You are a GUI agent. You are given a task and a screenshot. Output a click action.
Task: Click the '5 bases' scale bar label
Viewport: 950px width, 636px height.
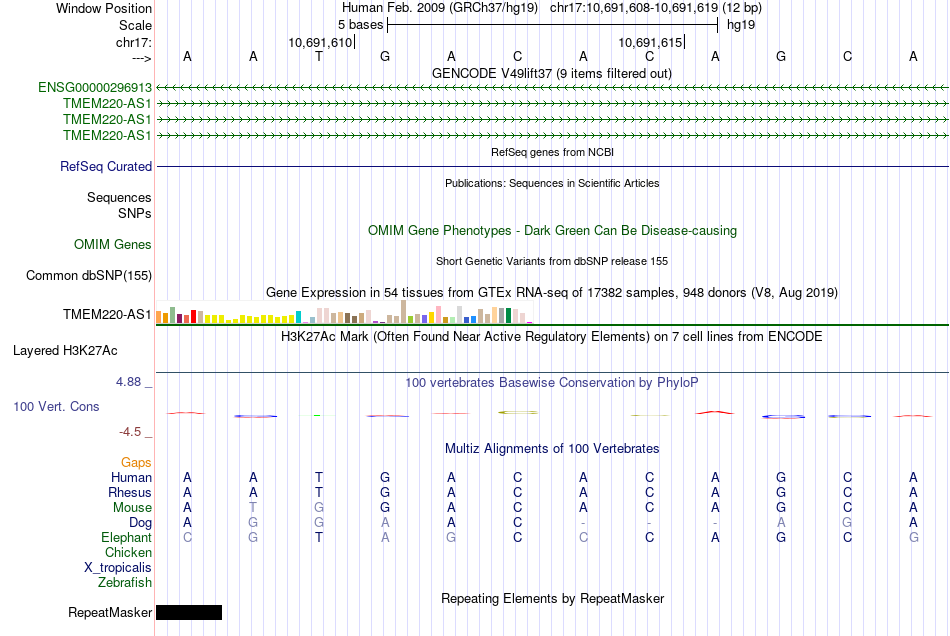(360, 25)
